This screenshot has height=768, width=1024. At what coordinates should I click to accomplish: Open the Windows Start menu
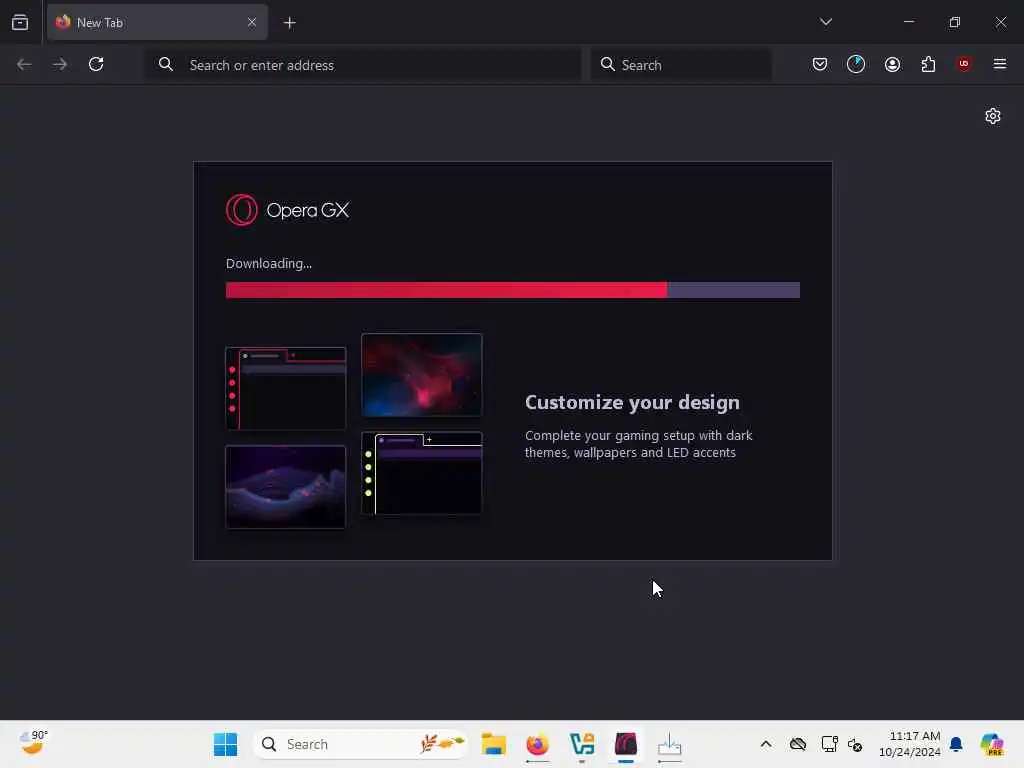[x=226, y=744]
